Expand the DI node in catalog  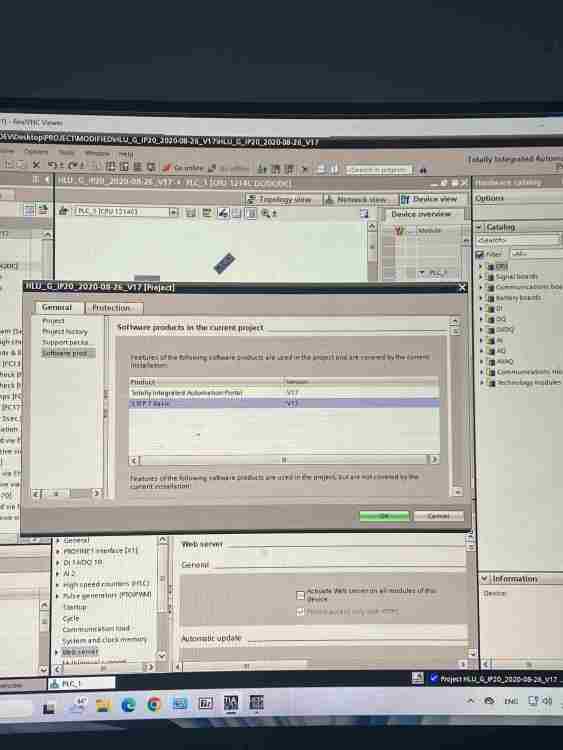click(481, 309)
